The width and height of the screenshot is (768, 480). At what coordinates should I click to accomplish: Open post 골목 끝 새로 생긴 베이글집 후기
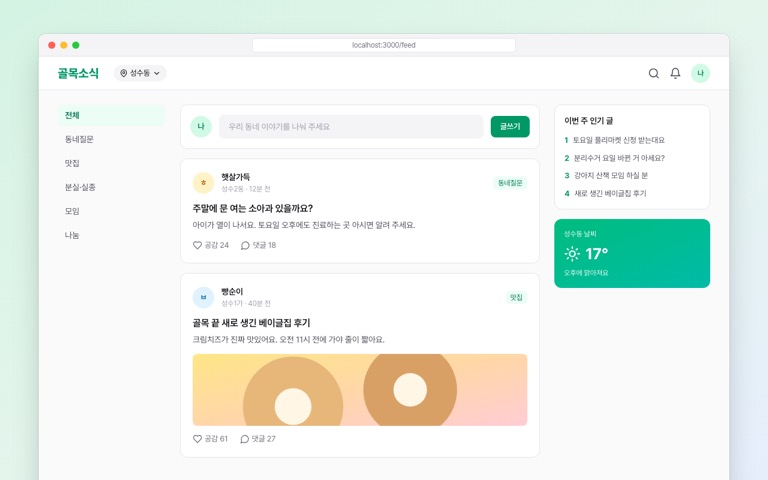coord(251,323)
